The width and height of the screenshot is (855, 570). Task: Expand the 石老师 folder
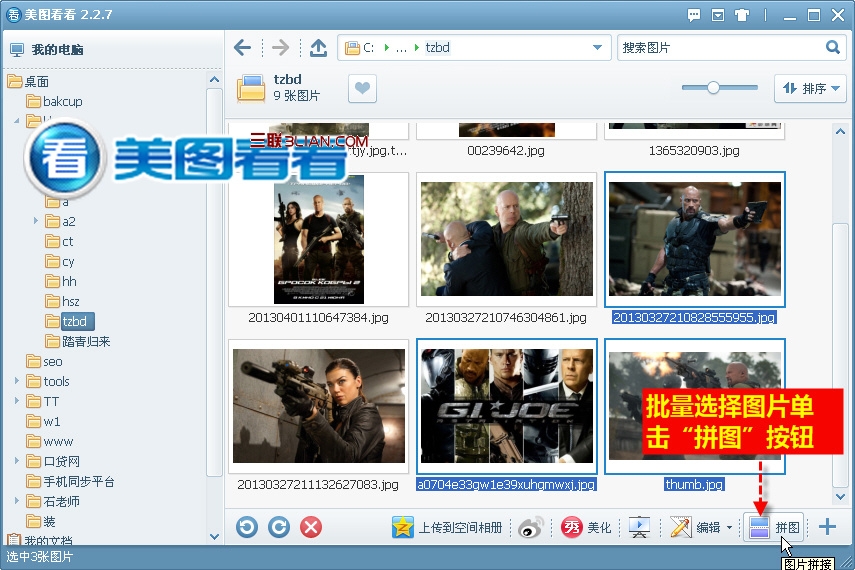click(x=16, y=501)
